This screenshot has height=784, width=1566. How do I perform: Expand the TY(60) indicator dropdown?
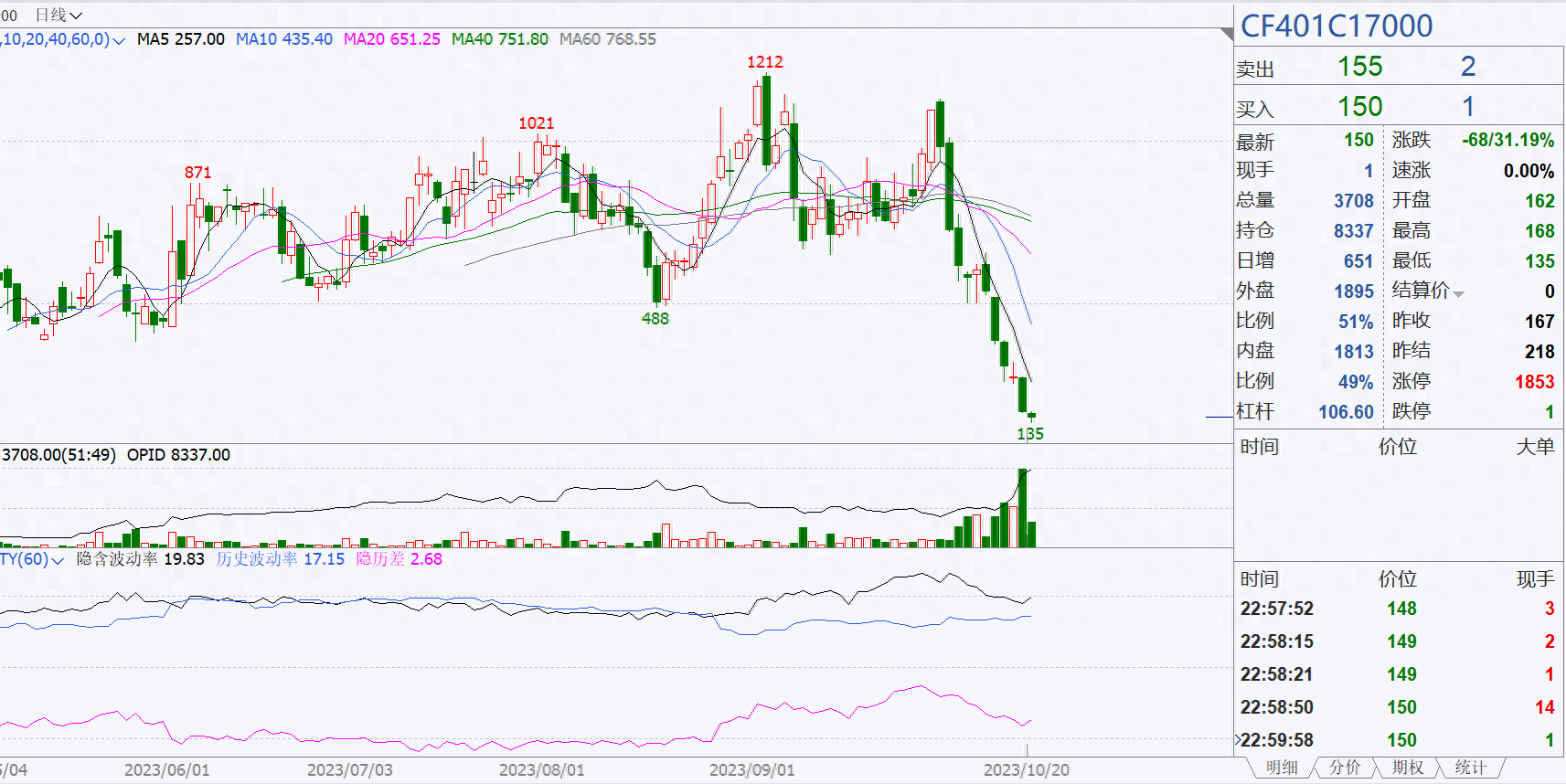(x=58, y=560)
